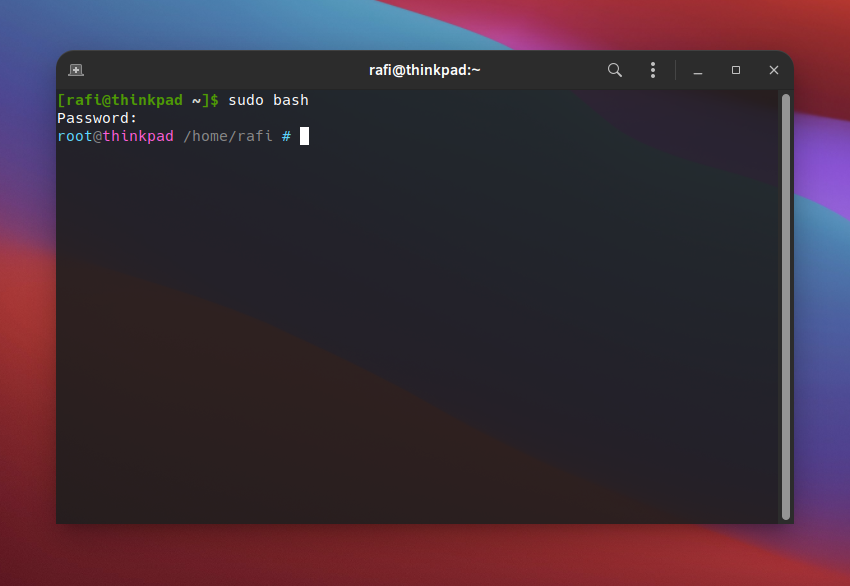The width and height of the screenshot is (850, 586).
Task: Click the 'rafi@thinkpad:~' window title
Action: click(x=424, y=70)
